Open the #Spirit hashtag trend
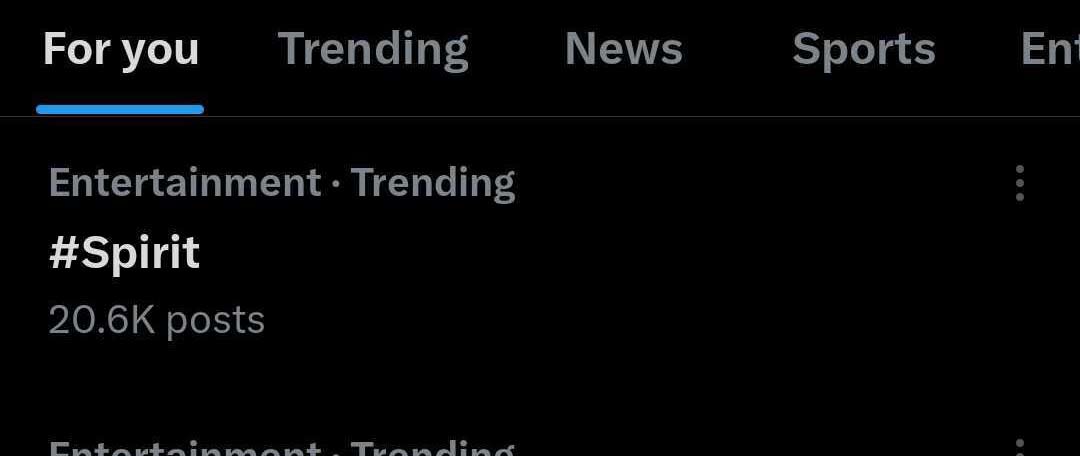The width and height of the screenshot is (1080, 456). (124, 253)
